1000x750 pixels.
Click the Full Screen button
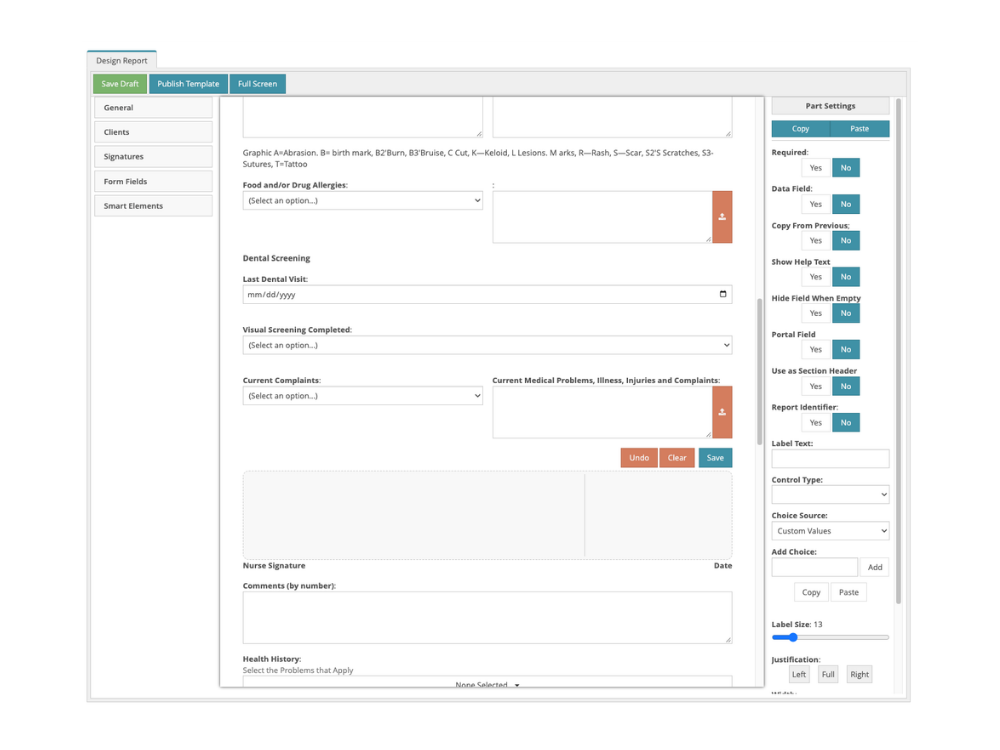[x=258, y=84]
